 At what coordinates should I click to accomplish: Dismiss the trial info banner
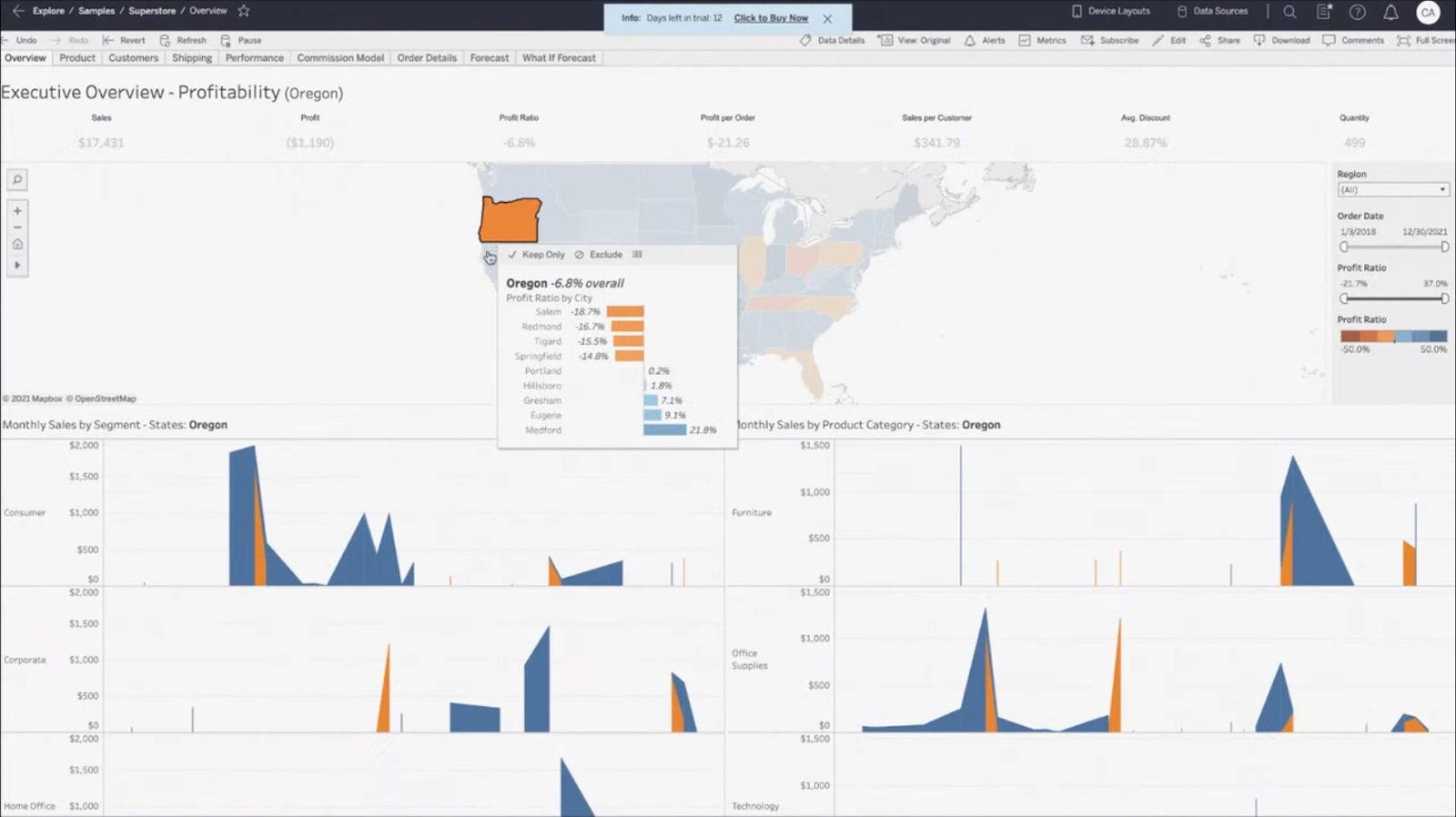point(827,18)
